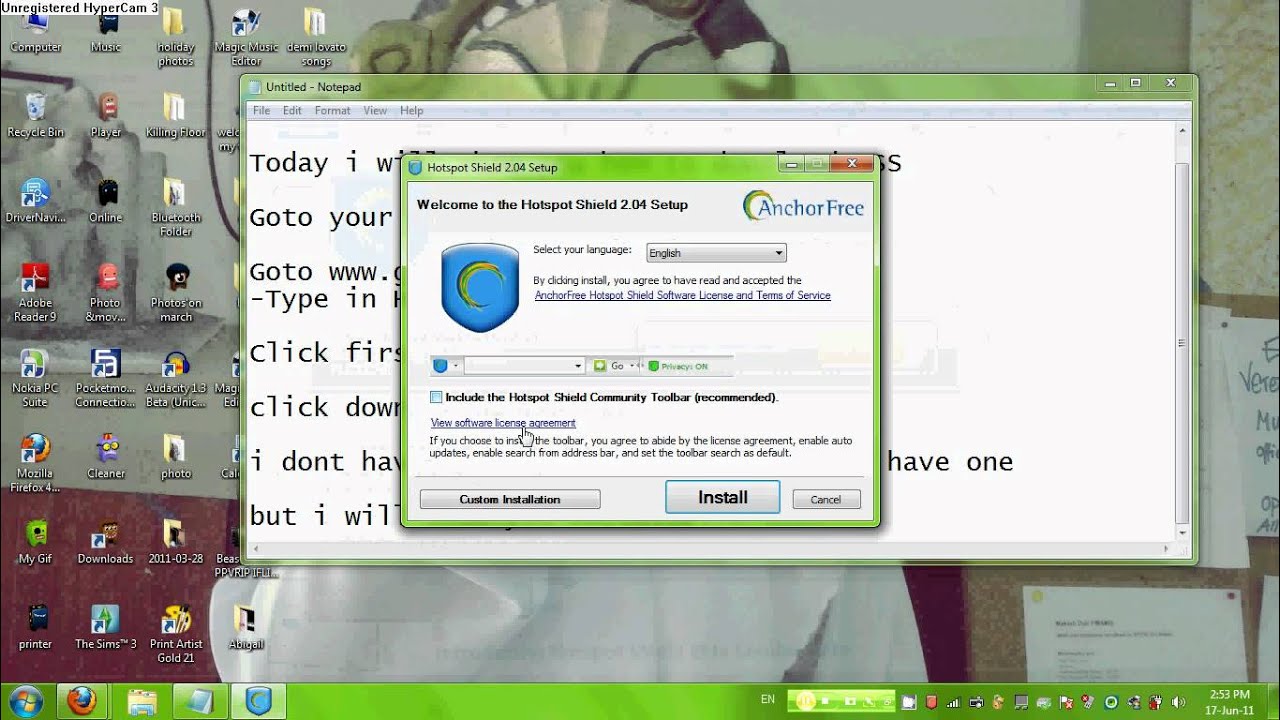The width and height of the screenshot is (1280, 720).
Task: Switch to Notepad taskbar button
Action: pos(200,701)
